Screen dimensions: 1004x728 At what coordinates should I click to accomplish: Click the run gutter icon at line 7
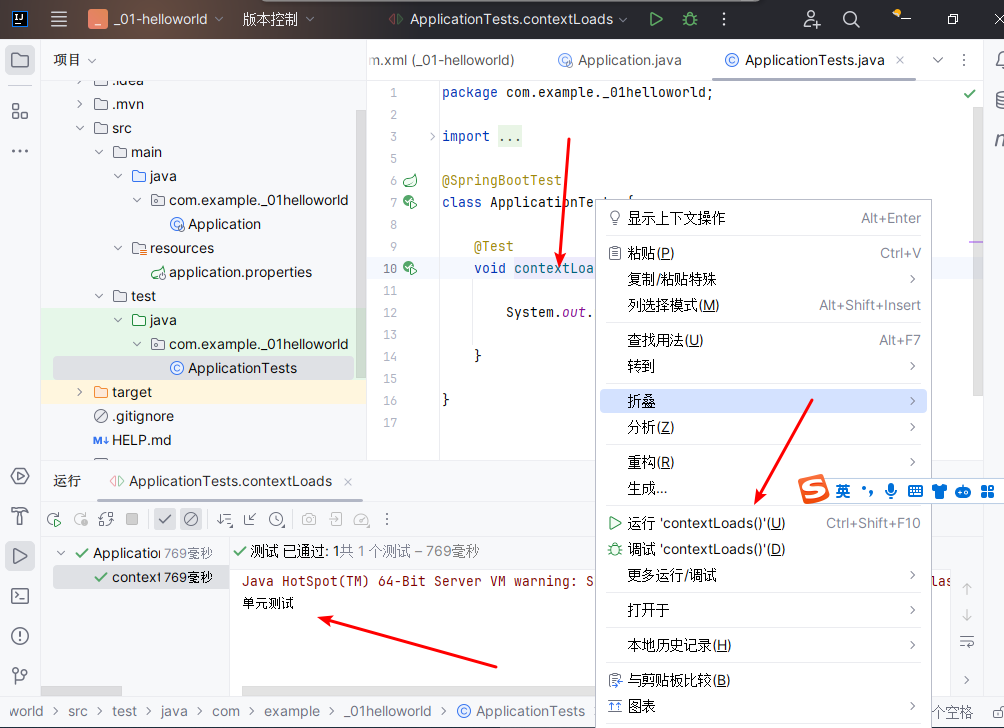410,202
